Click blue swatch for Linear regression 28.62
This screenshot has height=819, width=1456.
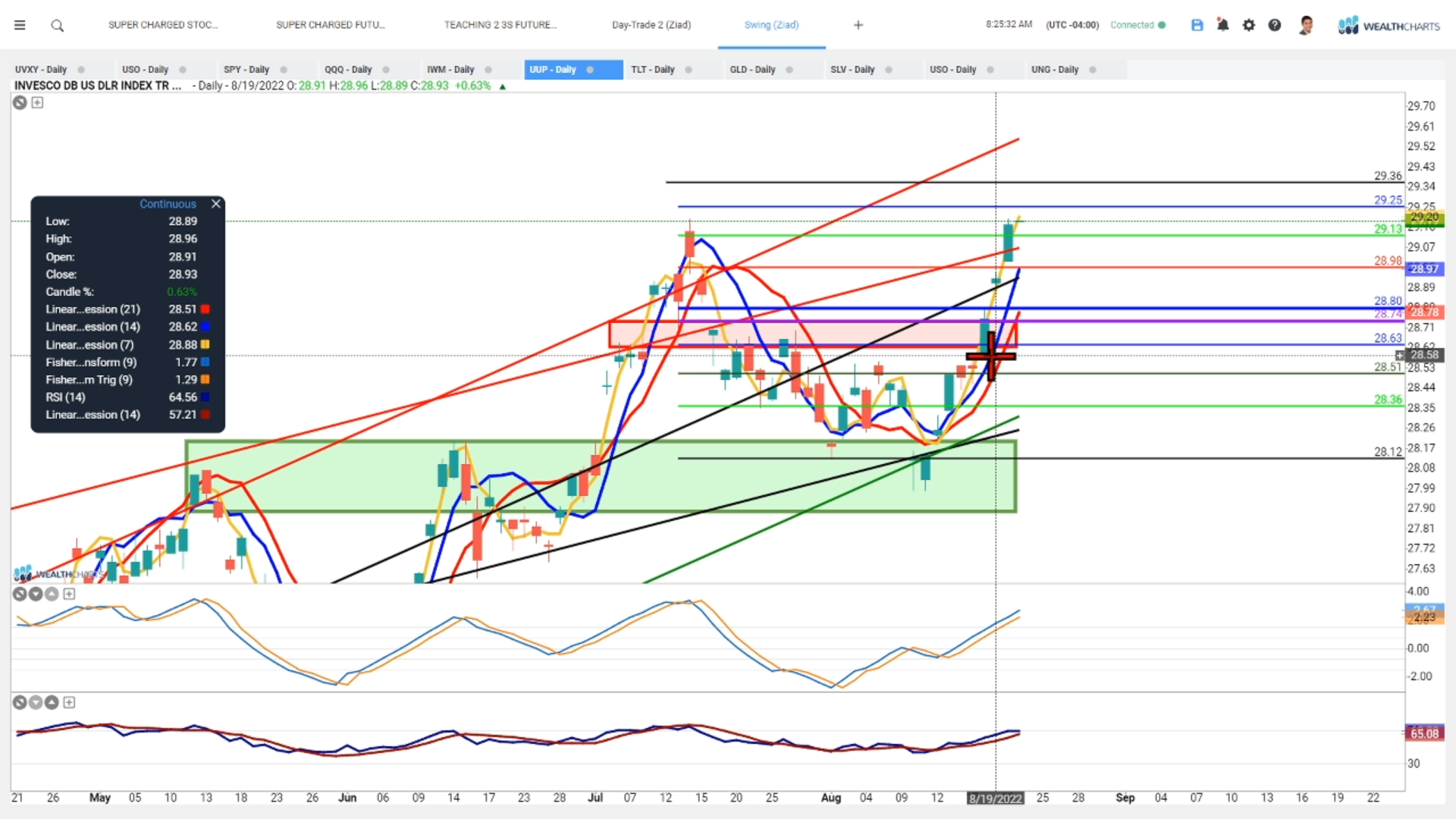tap(205, 327)
